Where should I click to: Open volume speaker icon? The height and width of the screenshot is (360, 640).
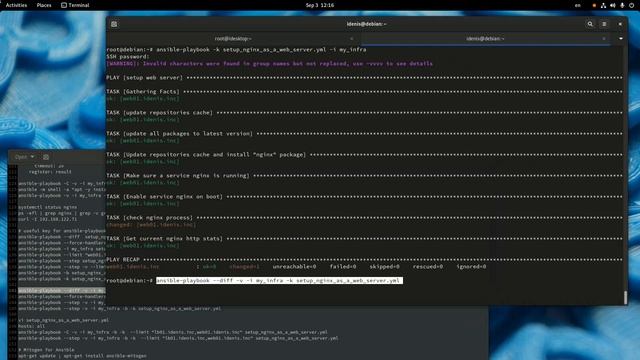(x=613, y=5)
